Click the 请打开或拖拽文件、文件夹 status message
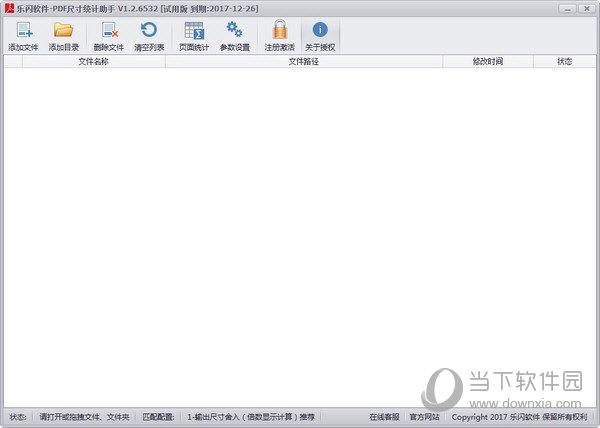 click(85, 417)
